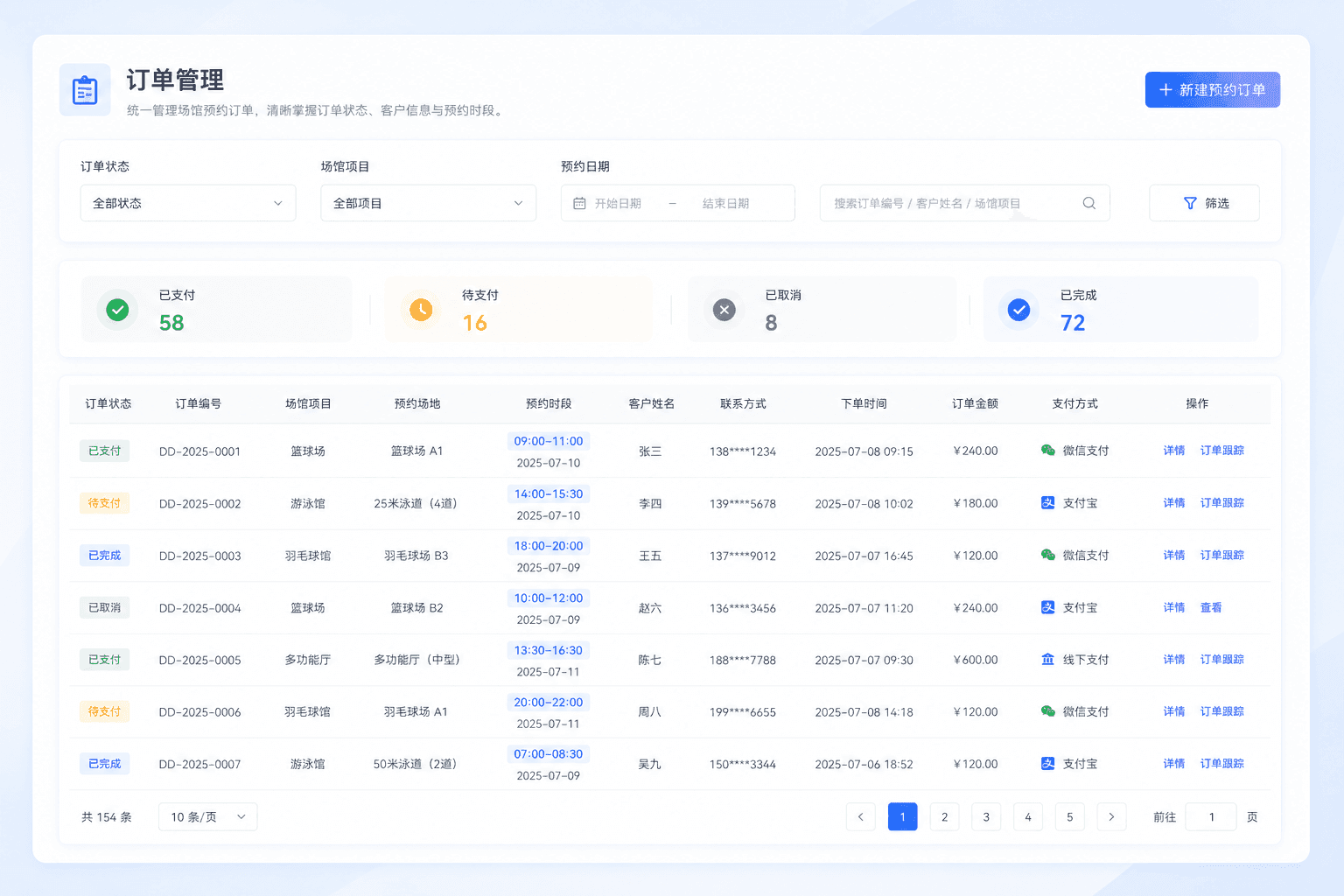
Task: Click the search magnifier icon
Action: point(1089,203)
